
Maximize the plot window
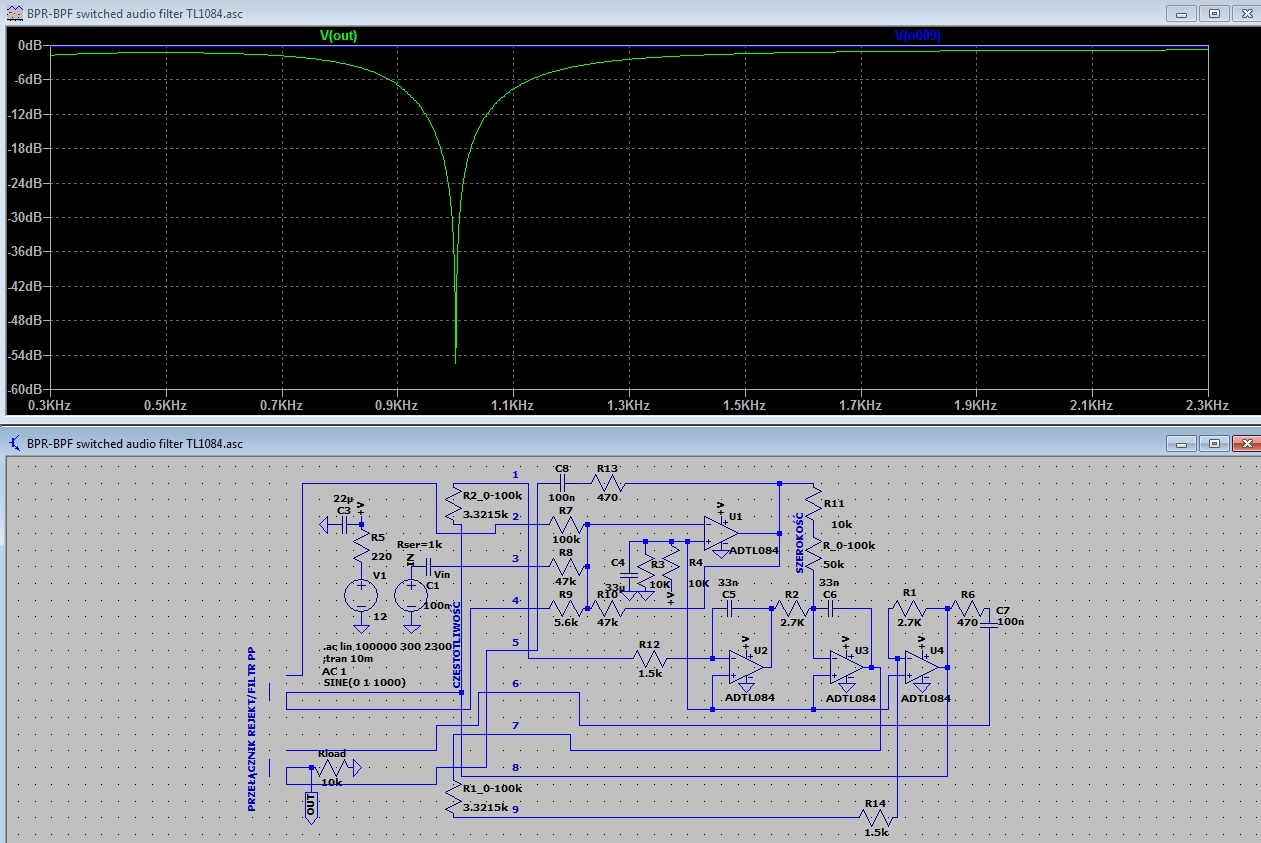coord(1214,14)
